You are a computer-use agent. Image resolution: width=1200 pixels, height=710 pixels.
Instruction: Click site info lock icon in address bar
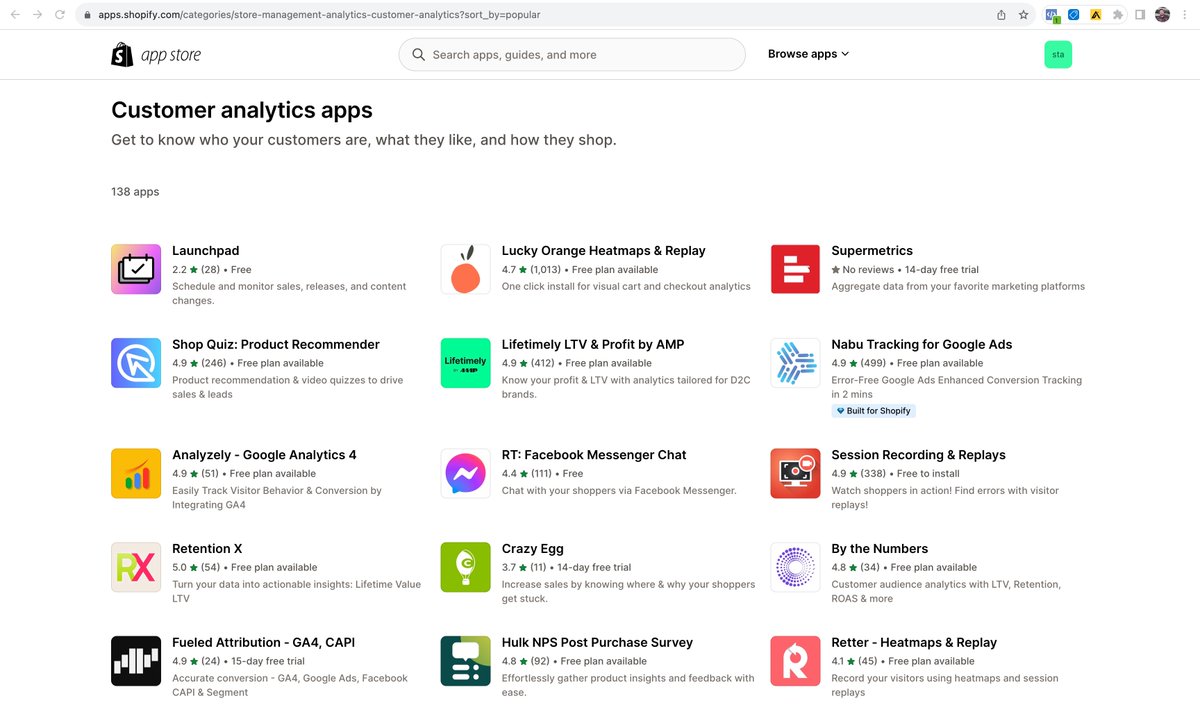(x=87, y=15)
